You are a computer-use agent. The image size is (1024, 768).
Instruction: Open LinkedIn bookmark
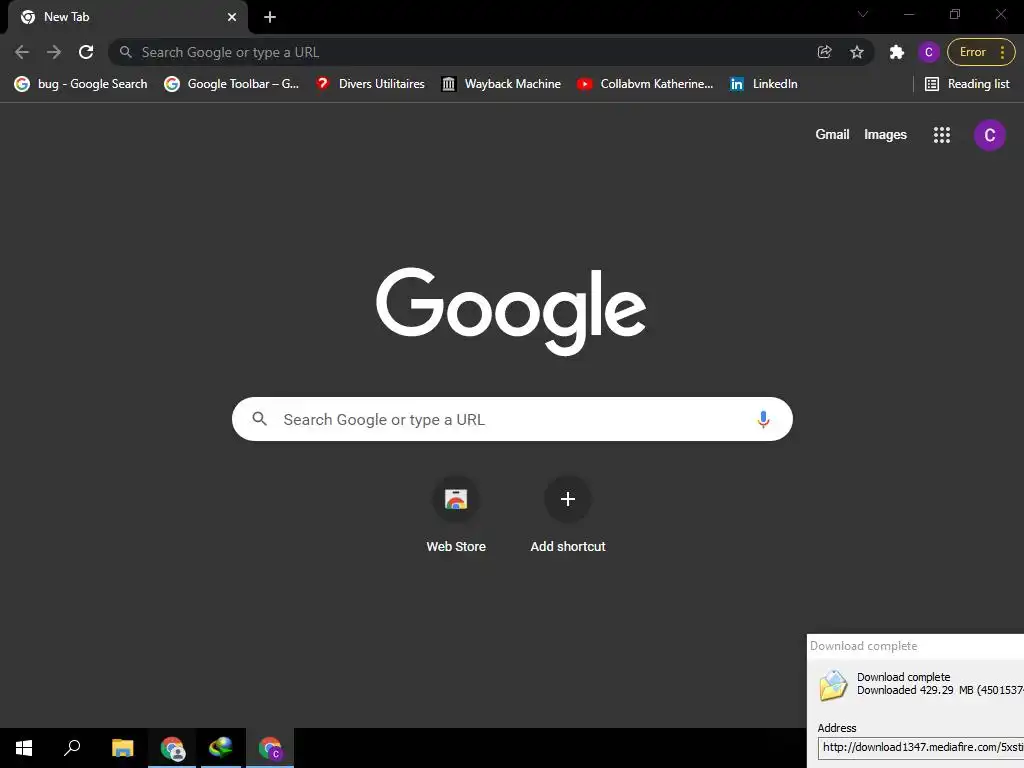point(763,84)
